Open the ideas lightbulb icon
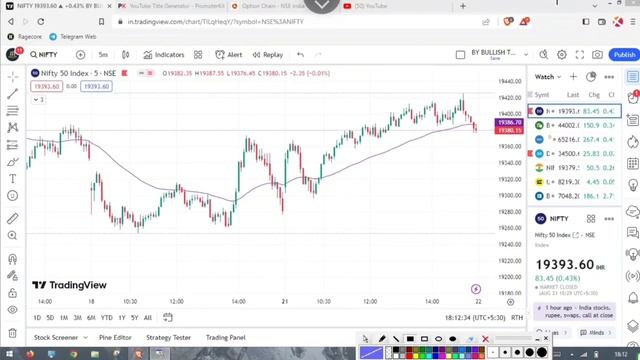This screenshot has width=640, height=360. 633,185
